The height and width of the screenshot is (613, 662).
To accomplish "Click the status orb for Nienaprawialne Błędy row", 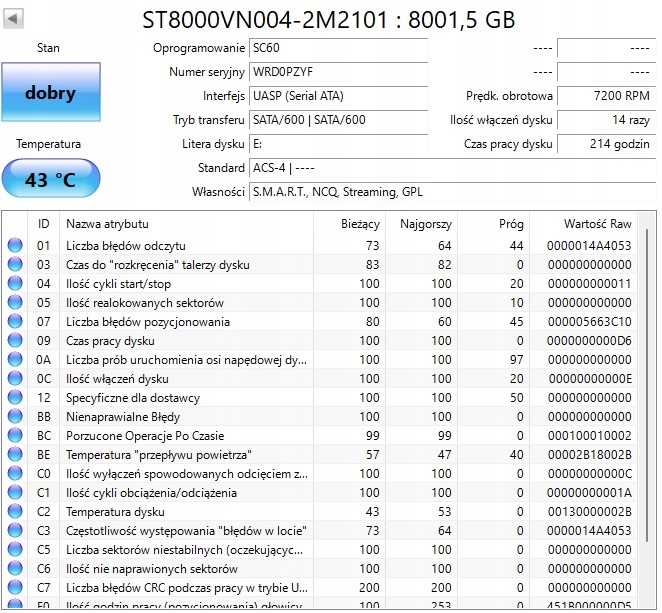I will click(15, 417).
